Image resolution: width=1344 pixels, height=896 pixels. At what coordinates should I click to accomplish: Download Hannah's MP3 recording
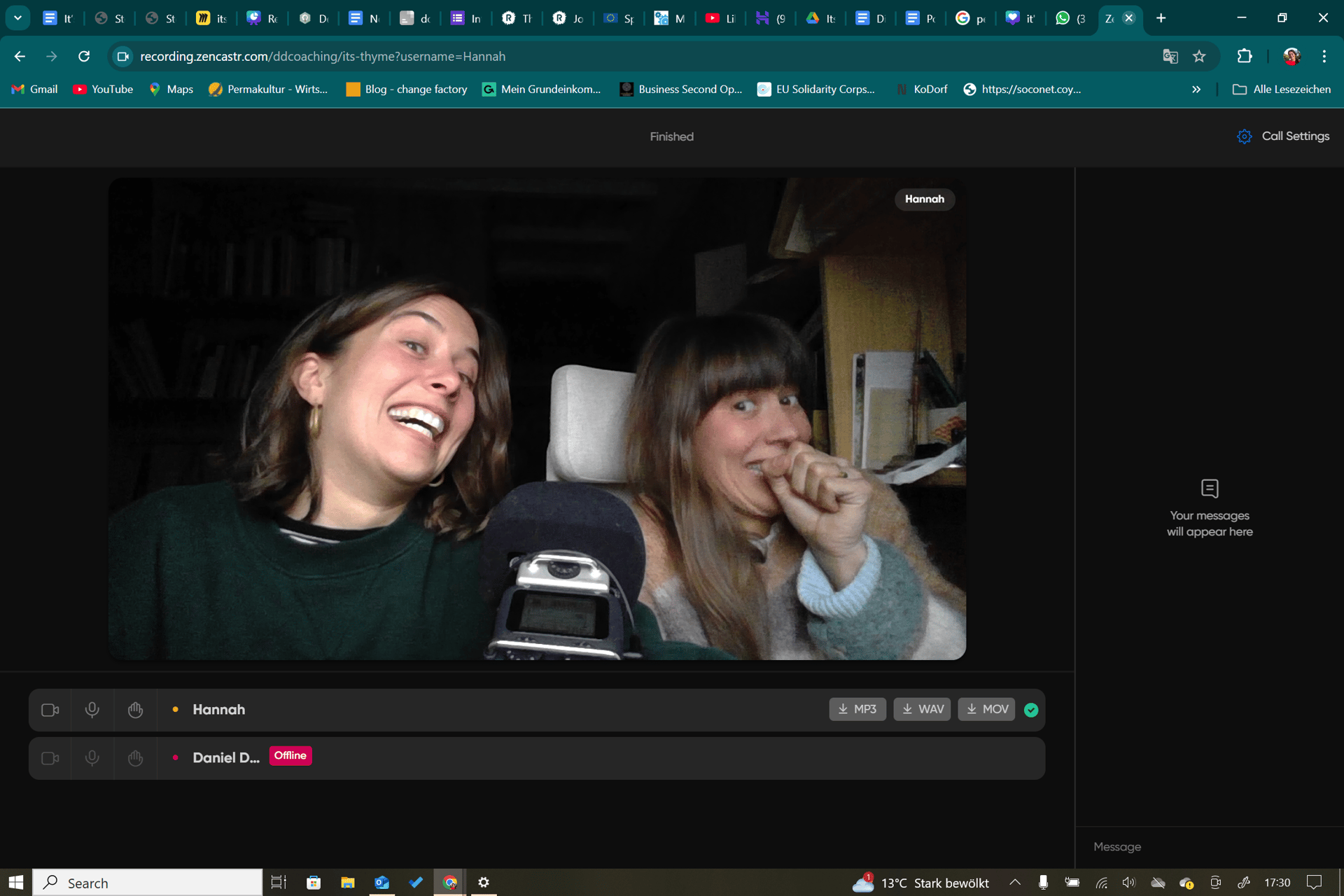(857, 709)
